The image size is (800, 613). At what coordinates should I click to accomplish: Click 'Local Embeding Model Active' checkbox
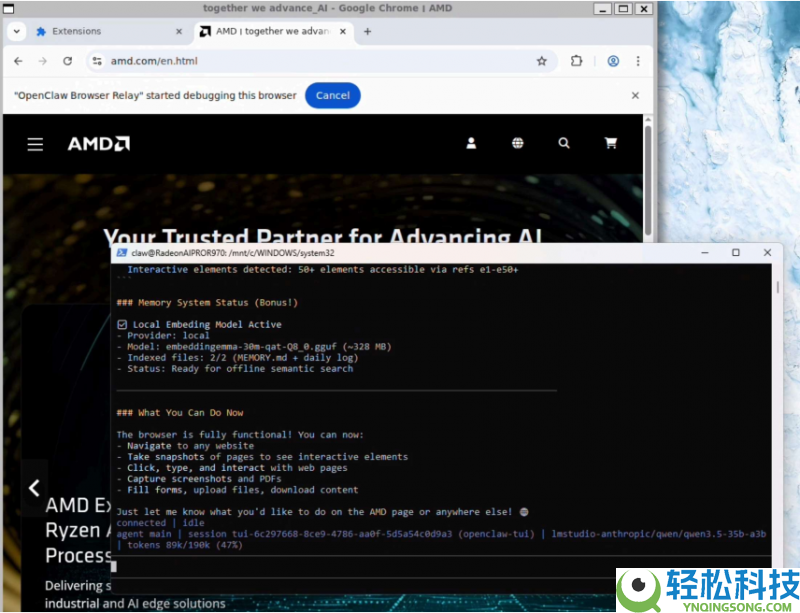pos(122,325)
